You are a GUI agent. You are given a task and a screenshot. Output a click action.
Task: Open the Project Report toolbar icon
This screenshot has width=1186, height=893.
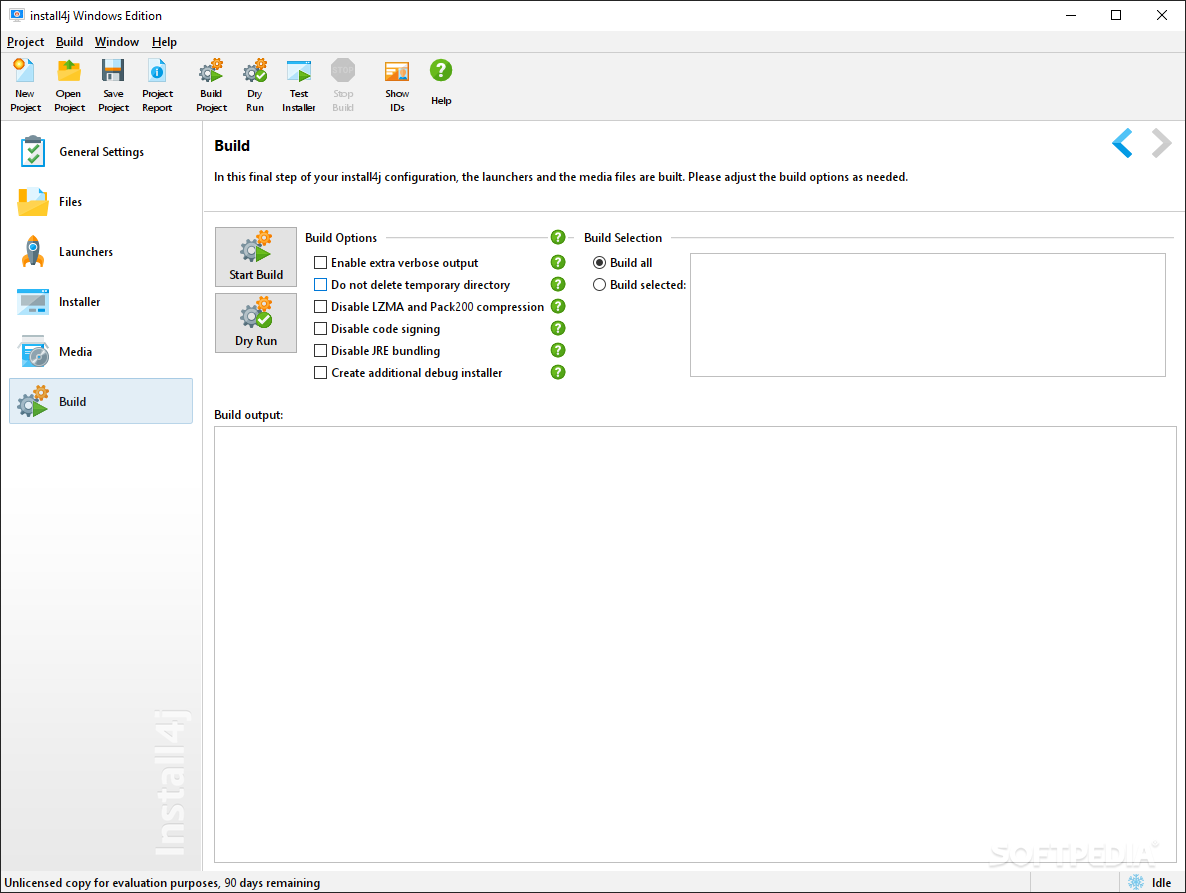point(157,85)
